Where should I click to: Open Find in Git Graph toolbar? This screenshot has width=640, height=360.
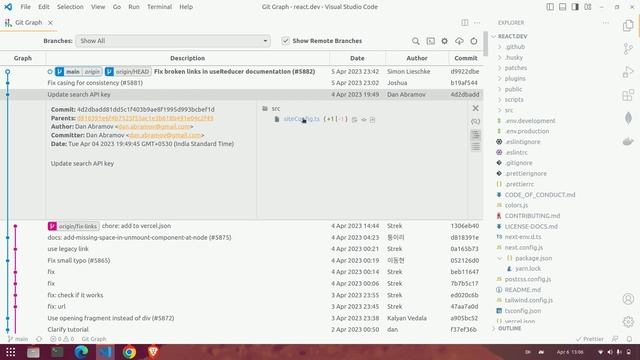416,41
